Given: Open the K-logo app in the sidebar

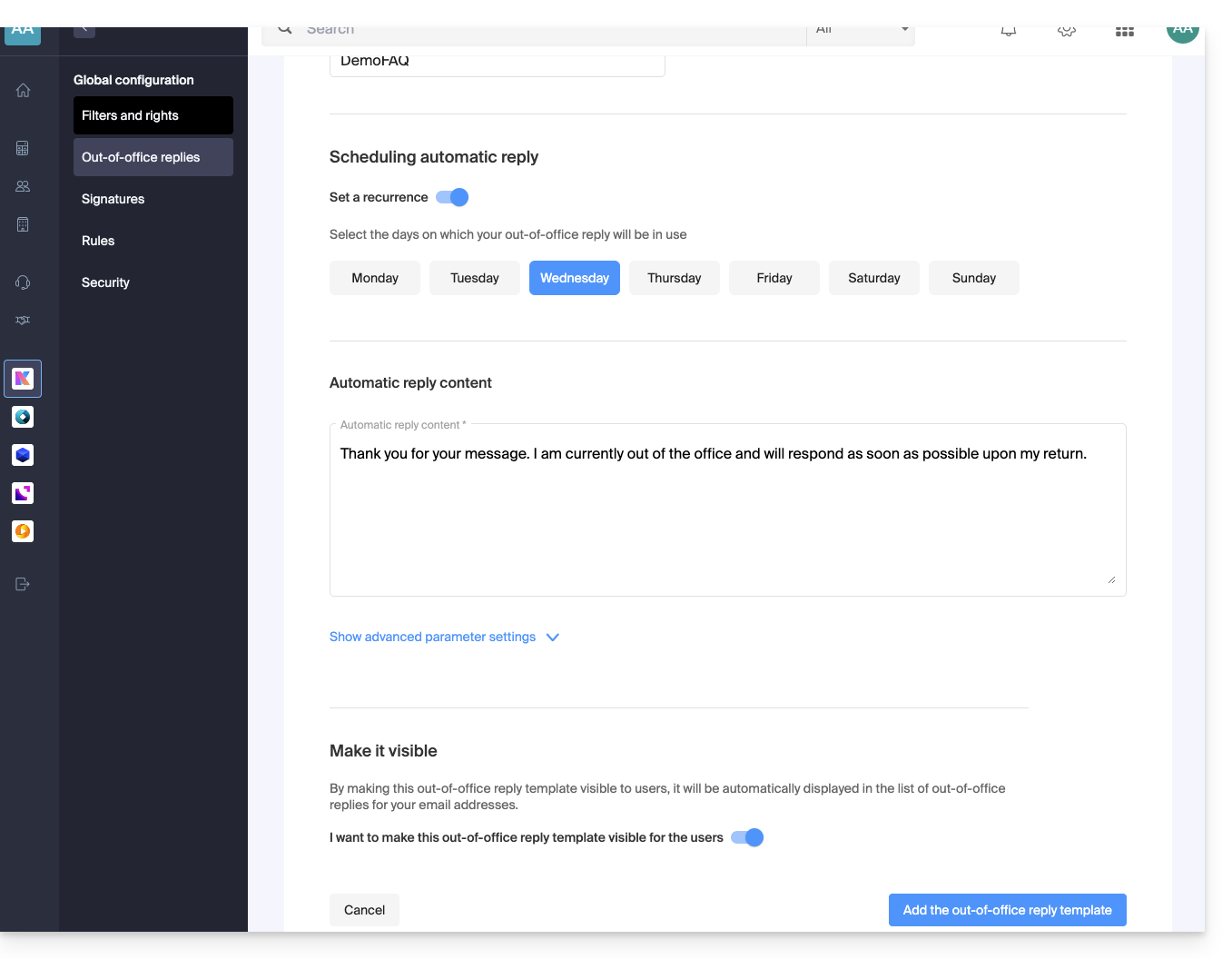Looking at the screenshot, I should pos(23,379).
